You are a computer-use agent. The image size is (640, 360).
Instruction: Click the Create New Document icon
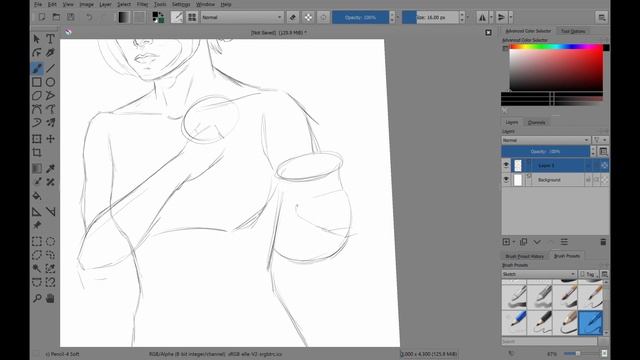[42, 17]
